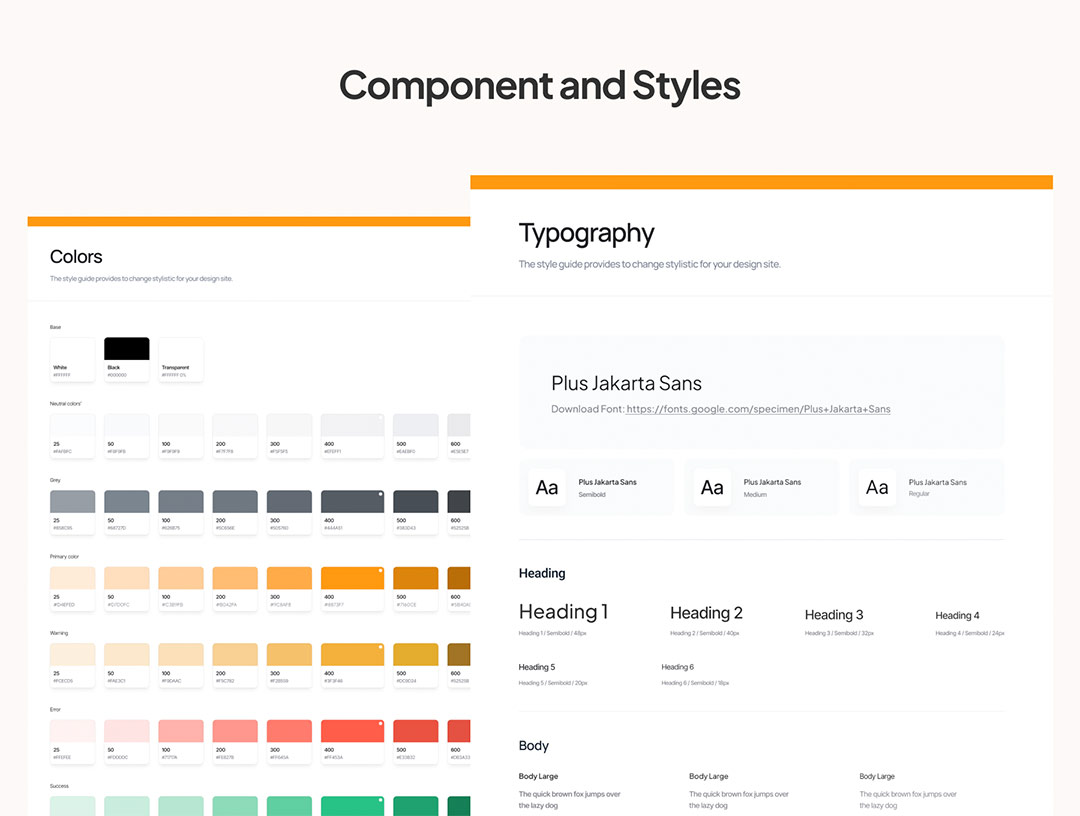
Task: Click the dot on Grey 400 swatch
Action: click(380, 495)
